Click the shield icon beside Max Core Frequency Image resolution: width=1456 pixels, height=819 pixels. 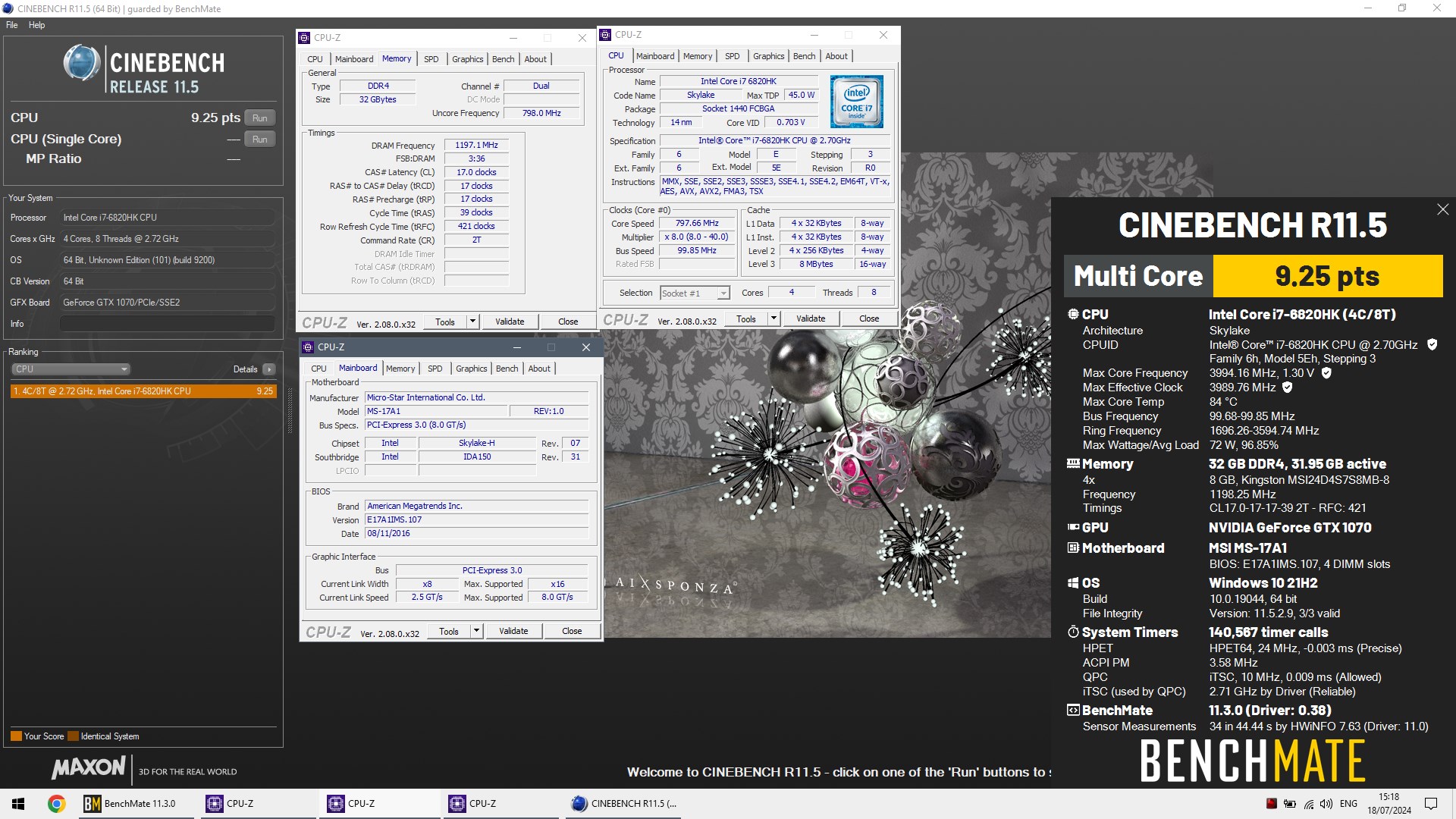1326,373
